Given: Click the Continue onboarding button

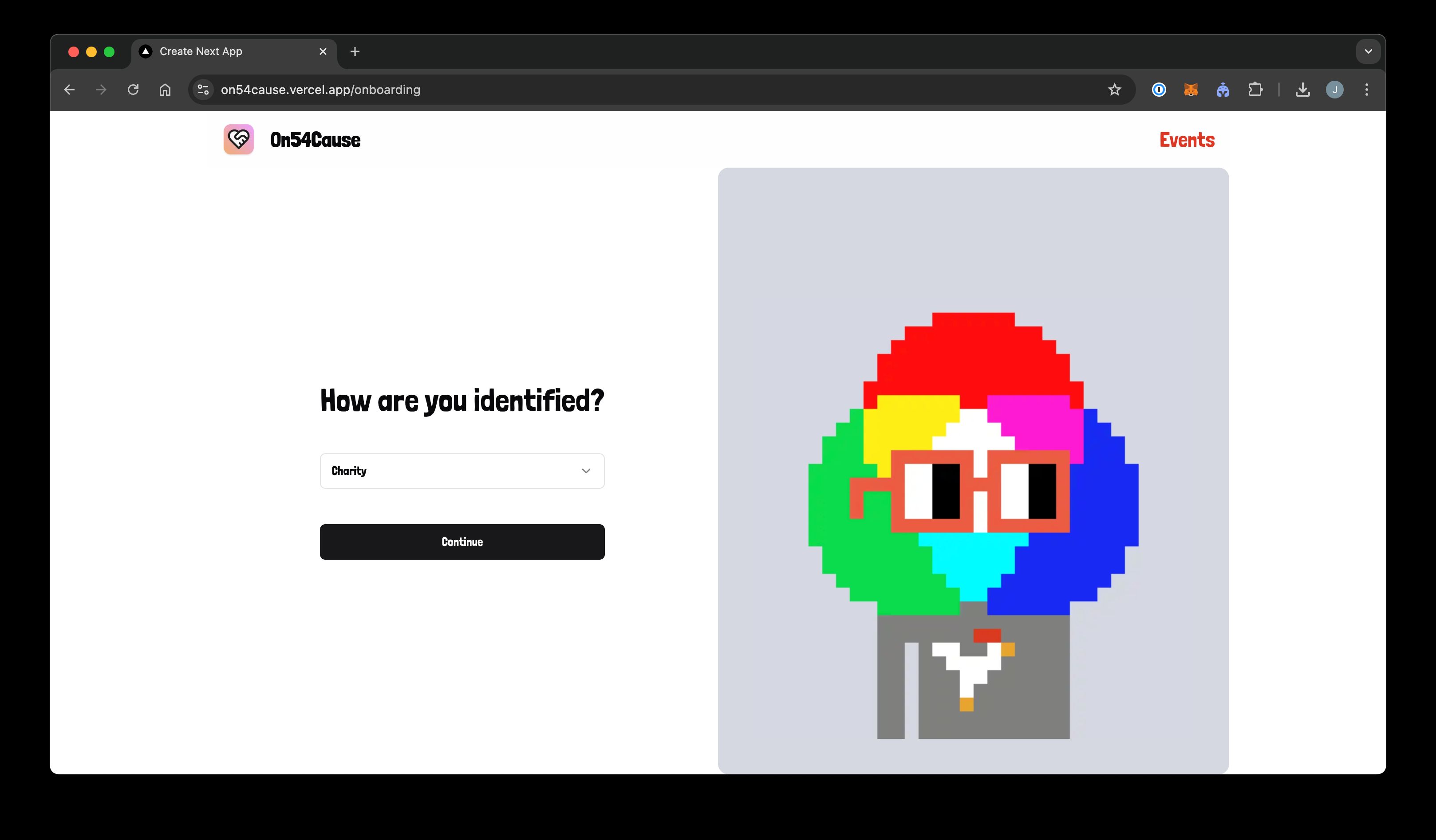Looking at the screenshot, I should point(461,541).
